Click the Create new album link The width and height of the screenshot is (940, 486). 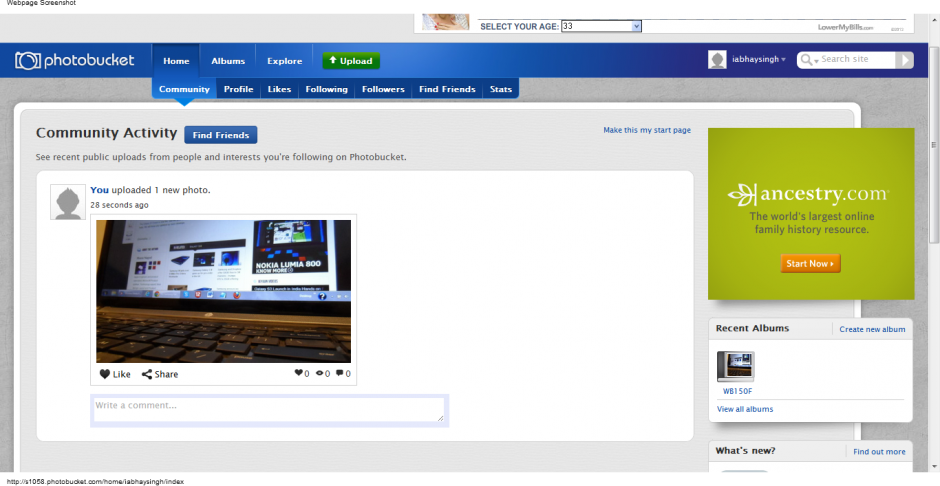[x=872, y=329]
